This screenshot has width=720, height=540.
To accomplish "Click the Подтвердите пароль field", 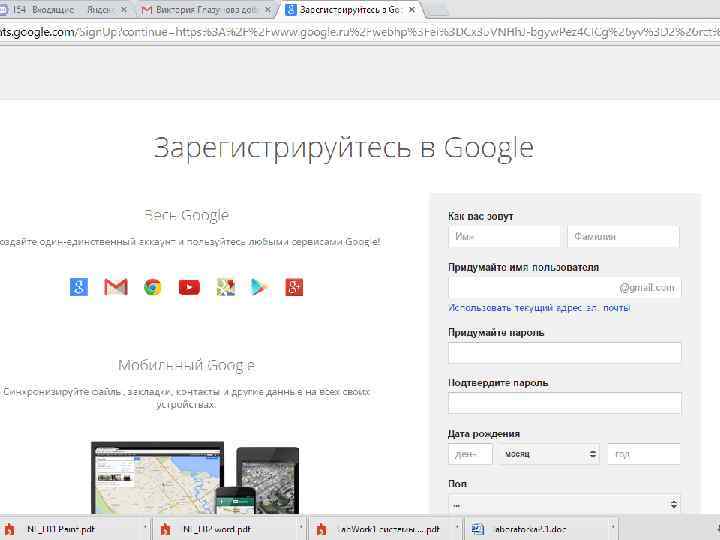I will pyautogui.click(x=565, y=403).
